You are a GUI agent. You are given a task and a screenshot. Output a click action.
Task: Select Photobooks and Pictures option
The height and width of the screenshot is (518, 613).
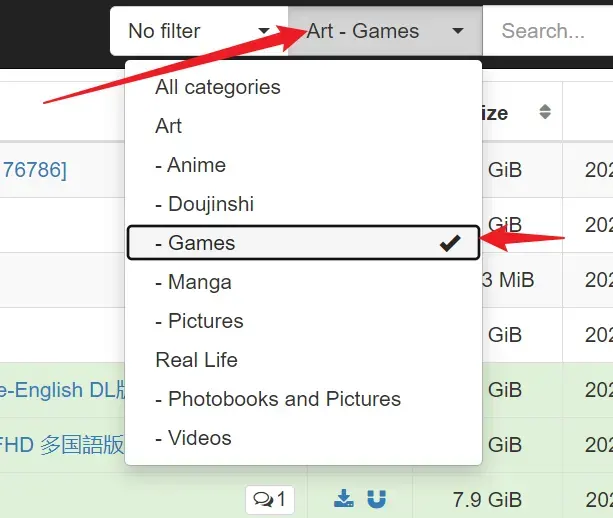pyautogui.click(x=303, y=399)
